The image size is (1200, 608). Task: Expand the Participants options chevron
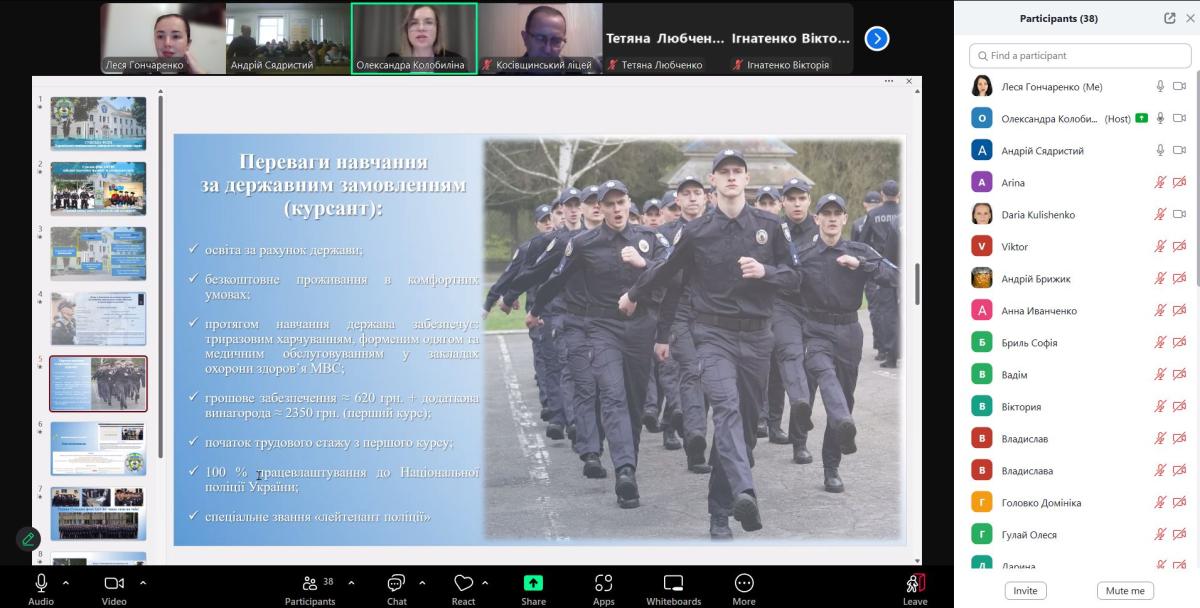pos(349,582)
